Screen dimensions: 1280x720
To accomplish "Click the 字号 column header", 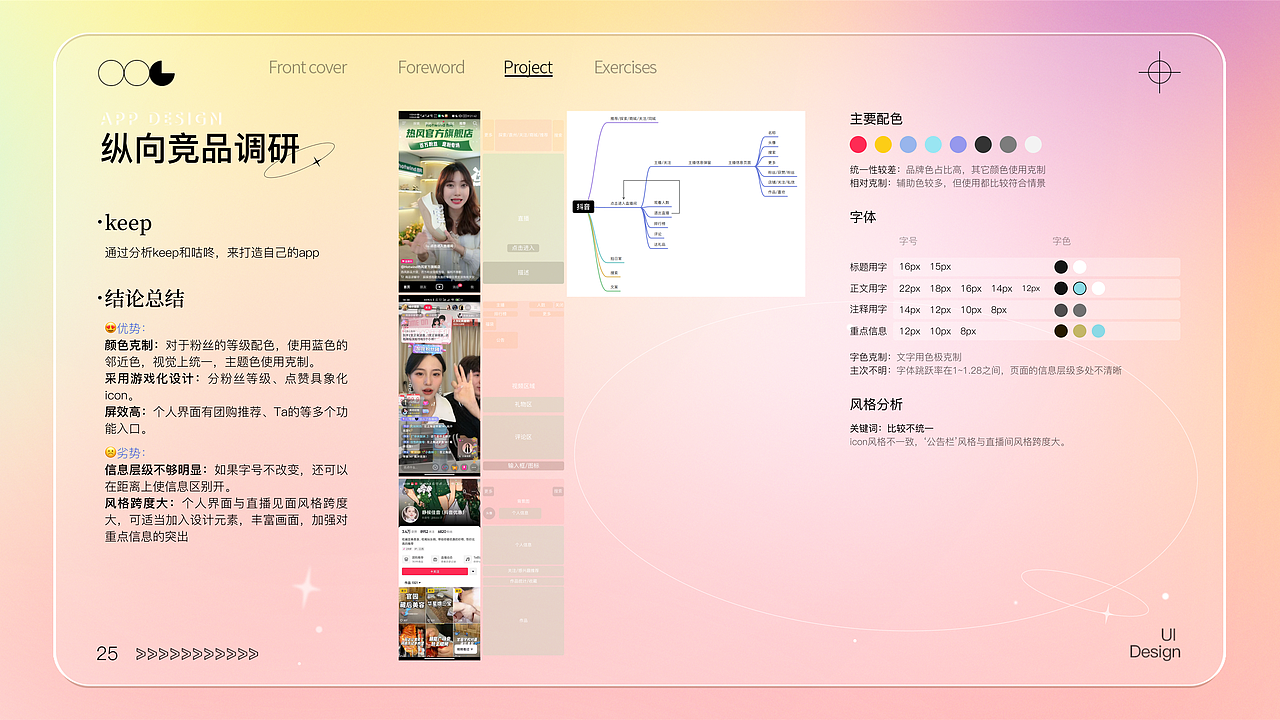I will [908, 241].
